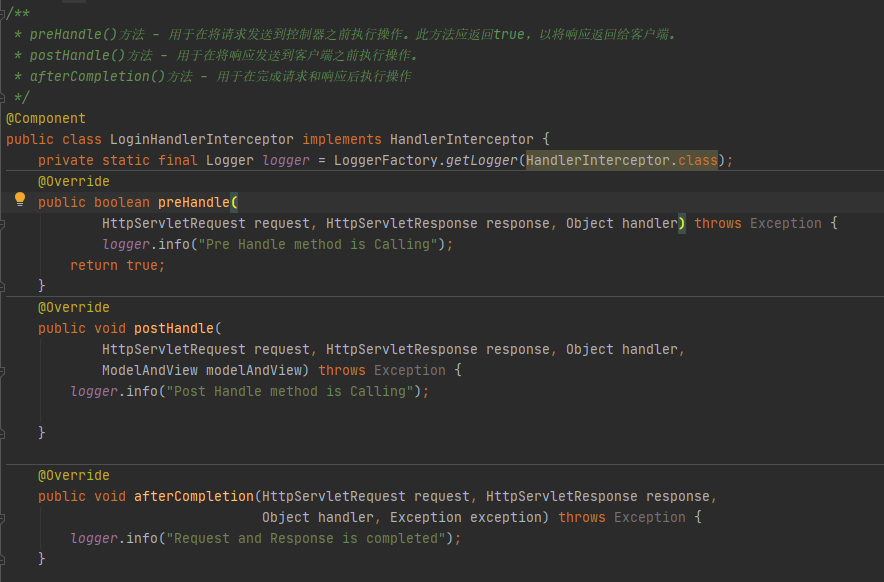Viewport: 884px width, 582px height.
Task: Click the ModelAndView parameter type
Action: pos(149,370)
